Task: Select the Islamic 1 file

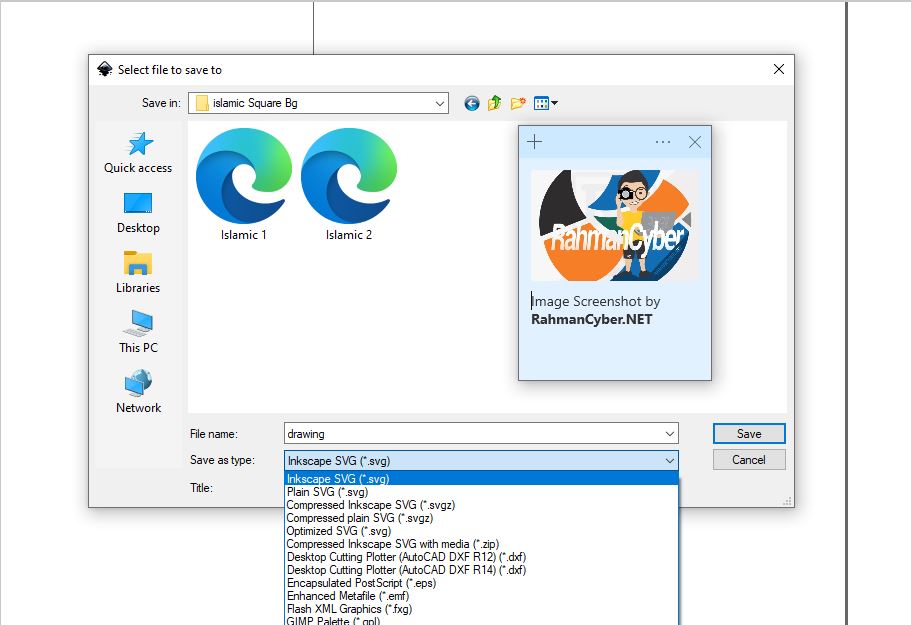Action: click(244, 185)
